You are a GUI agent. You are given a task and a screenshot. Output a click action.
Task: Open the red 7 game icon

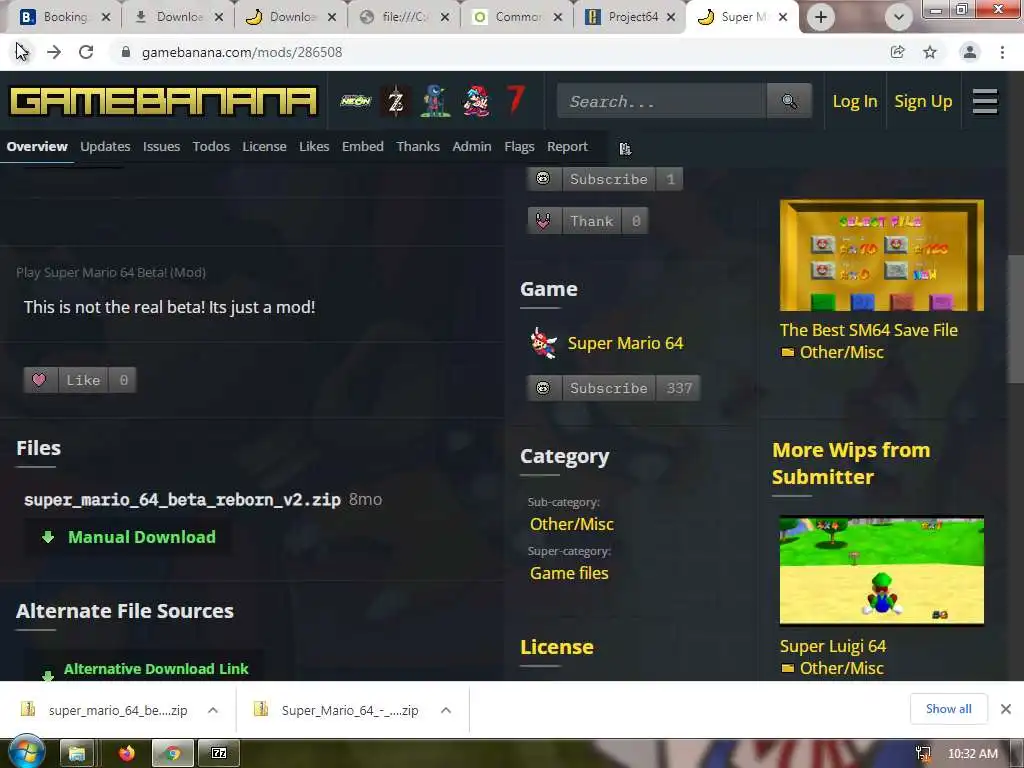pyautogui.click(x=516, y=100)
